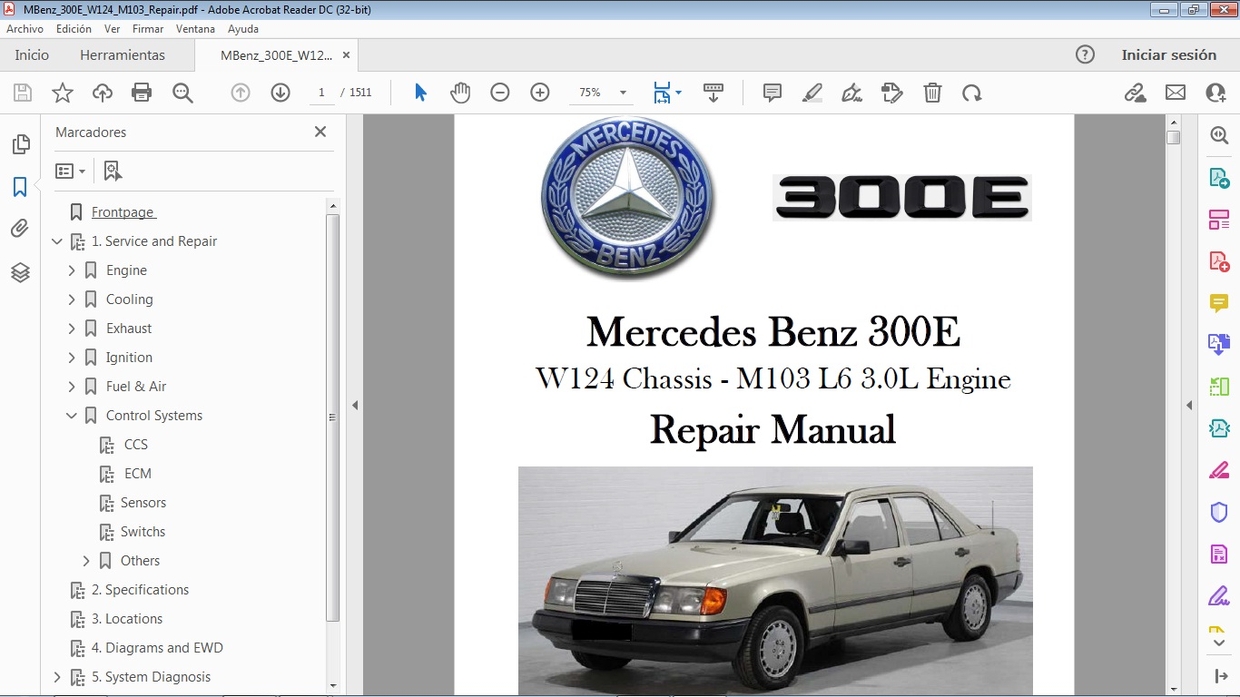1240x697 pixels.
Task: Open the Ventana menu
Action: coord(195,29)
